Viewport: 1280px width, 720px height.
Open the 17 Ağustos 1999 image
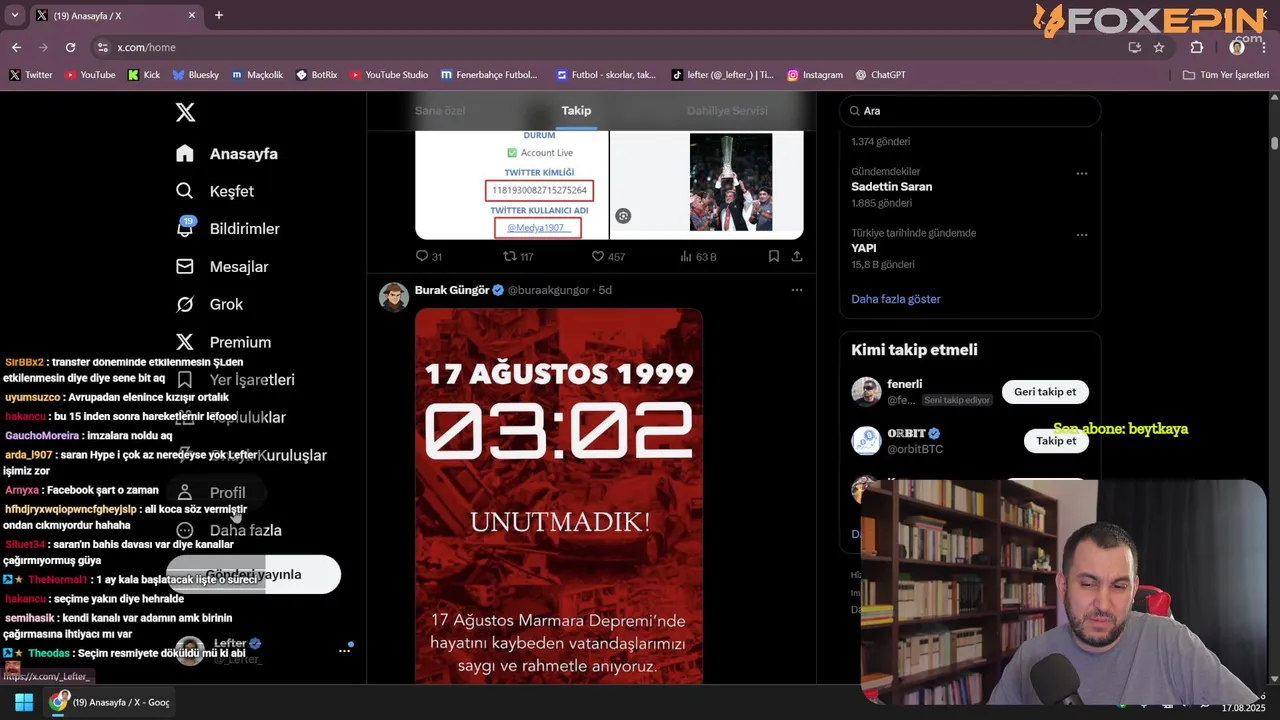(559, 496)
